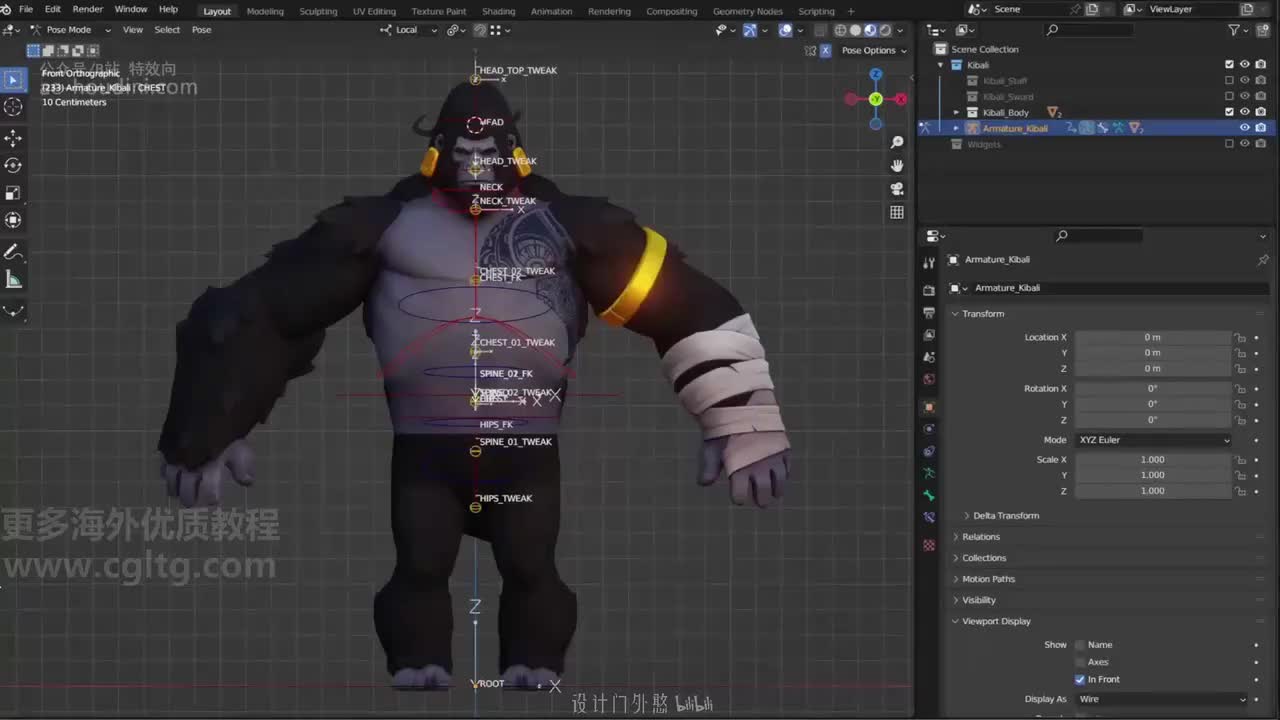Select the Annotate tool
This screenshot has height=720, width=1280.
(x=14, y=252)
